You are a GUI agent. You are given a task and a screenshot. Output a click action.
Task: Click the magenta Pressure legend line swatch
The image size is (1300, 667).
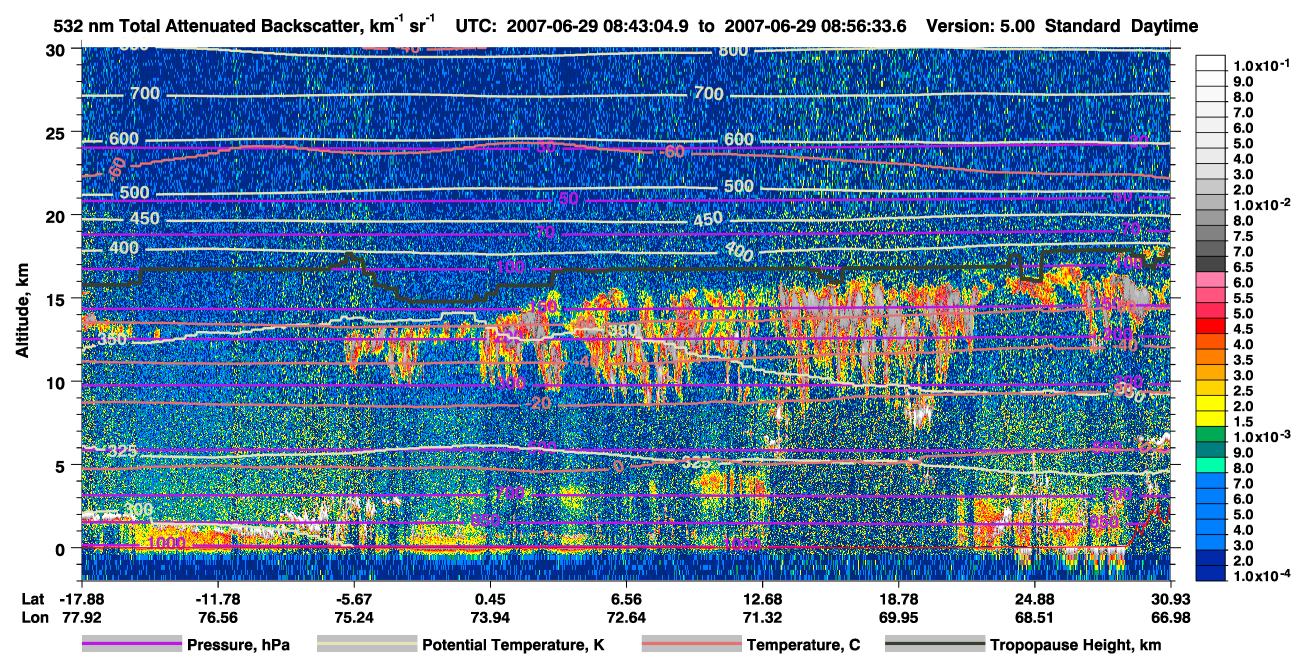coord(130,645)
